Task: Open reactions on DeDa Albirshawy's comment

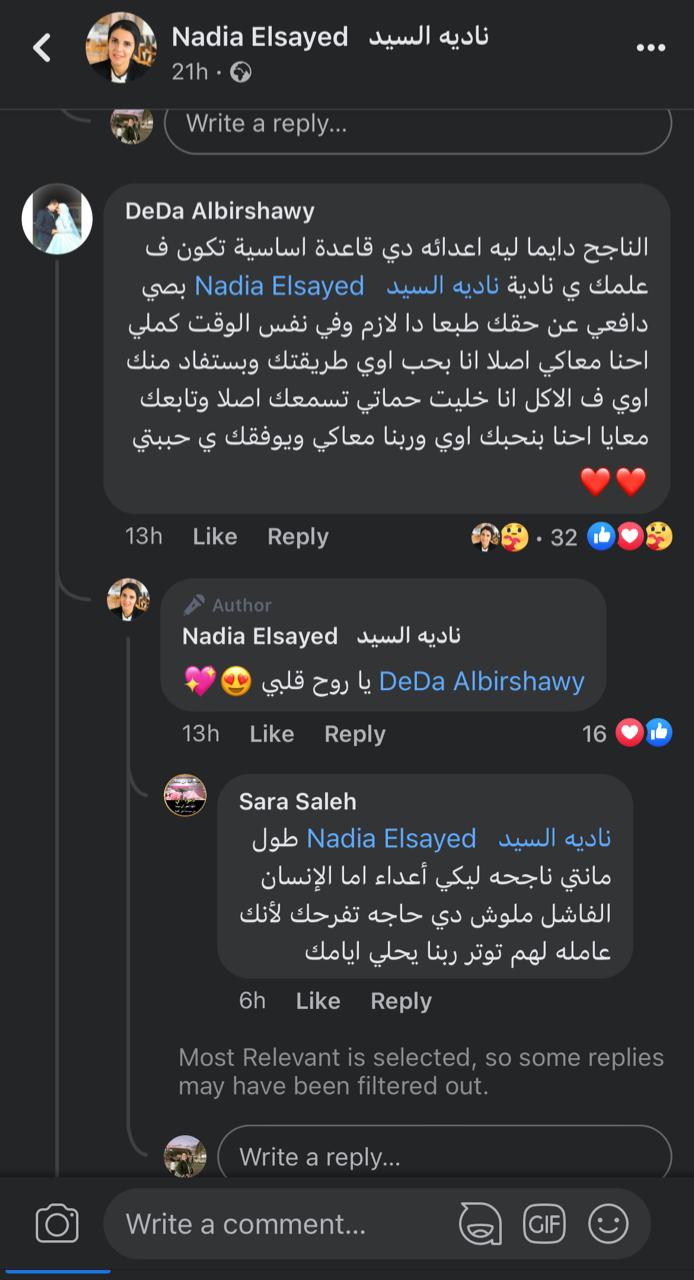Action: pos(630,537)
